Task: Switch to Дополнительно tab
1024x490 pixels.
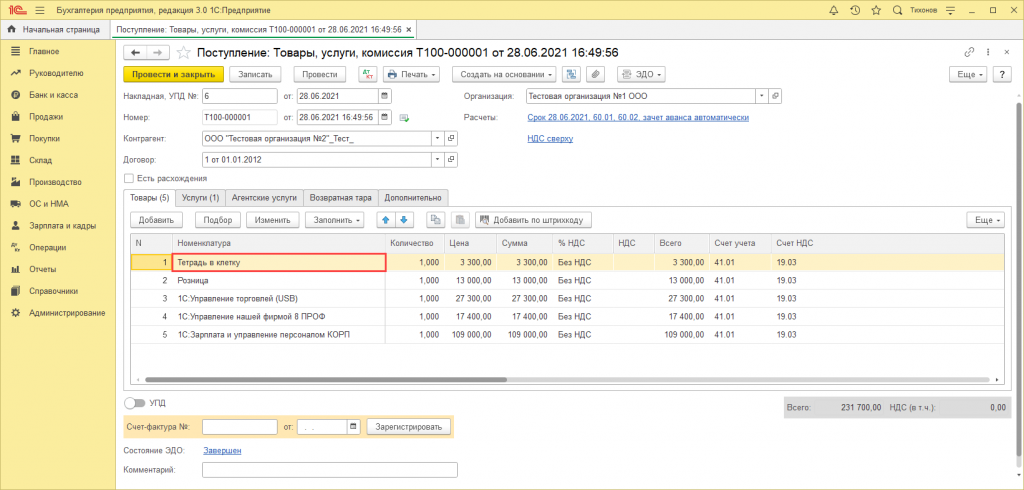Action: [x=413, y=197]
